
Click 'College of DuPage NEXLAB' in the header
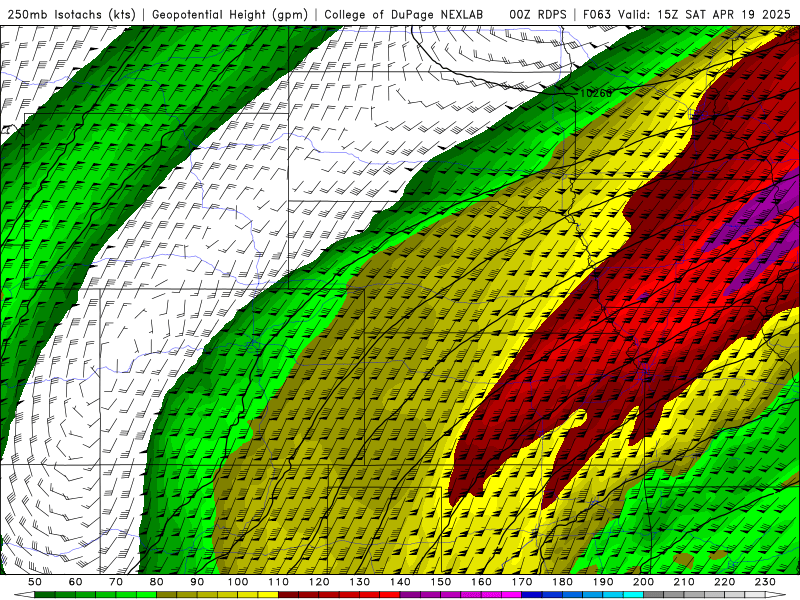pyautogui.click(x=404, y=14)
